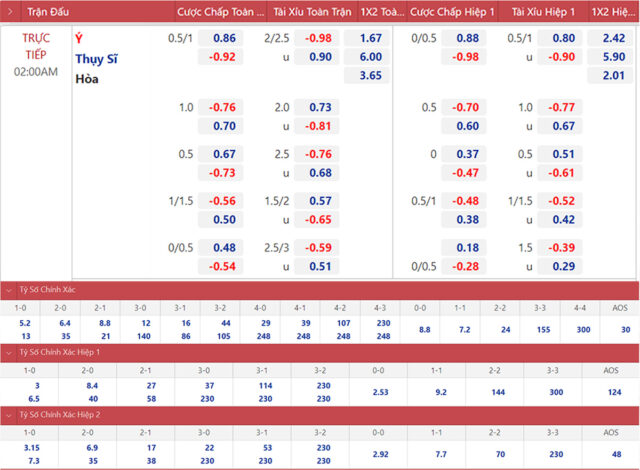Select the AOS odds of 124
This screenshot has height=470, width=640.
pyautogui.click(x=613, y=391)
